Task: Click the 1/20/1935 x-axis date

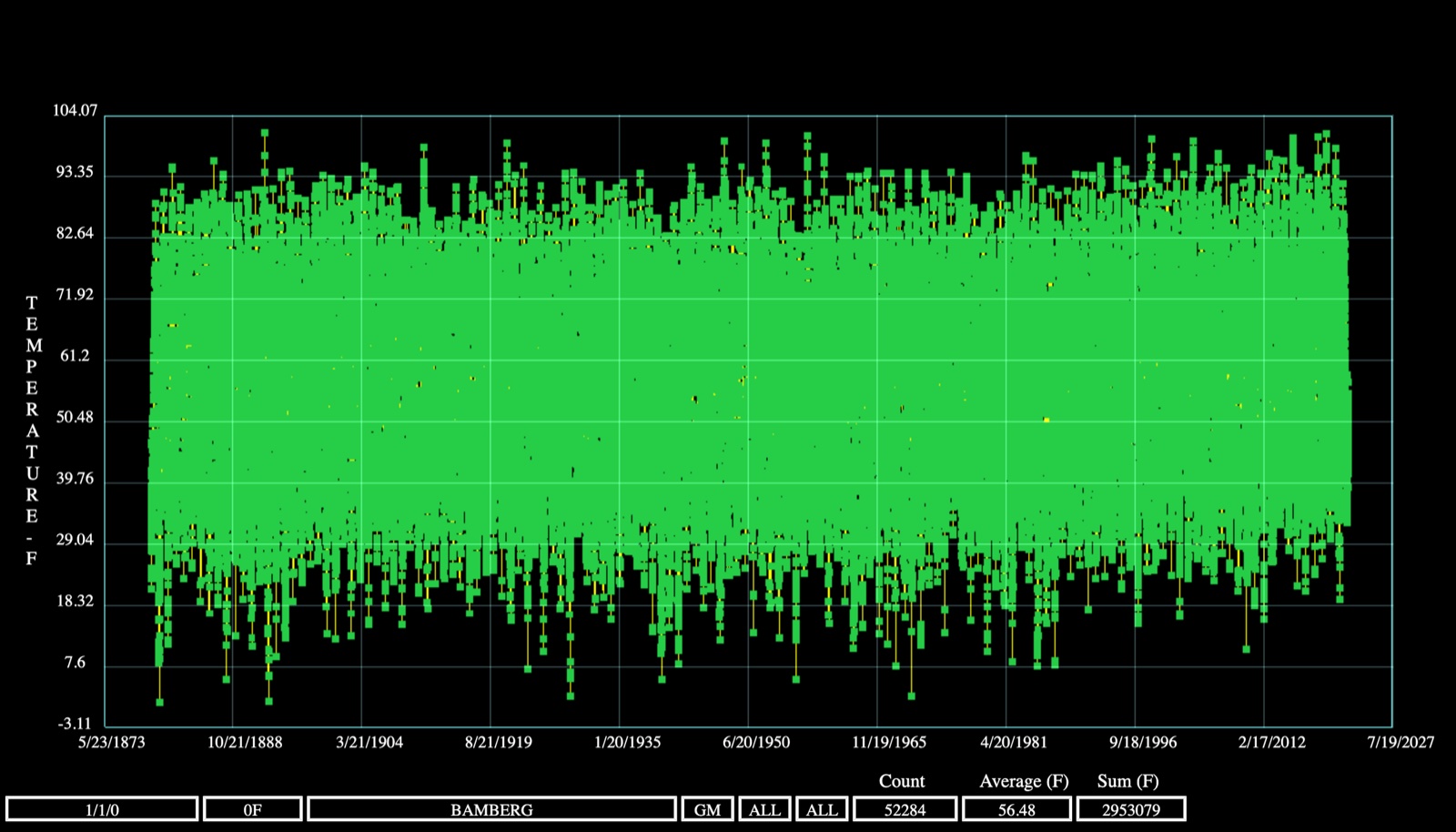Action: pyautogui.click(x=628, y=742)
